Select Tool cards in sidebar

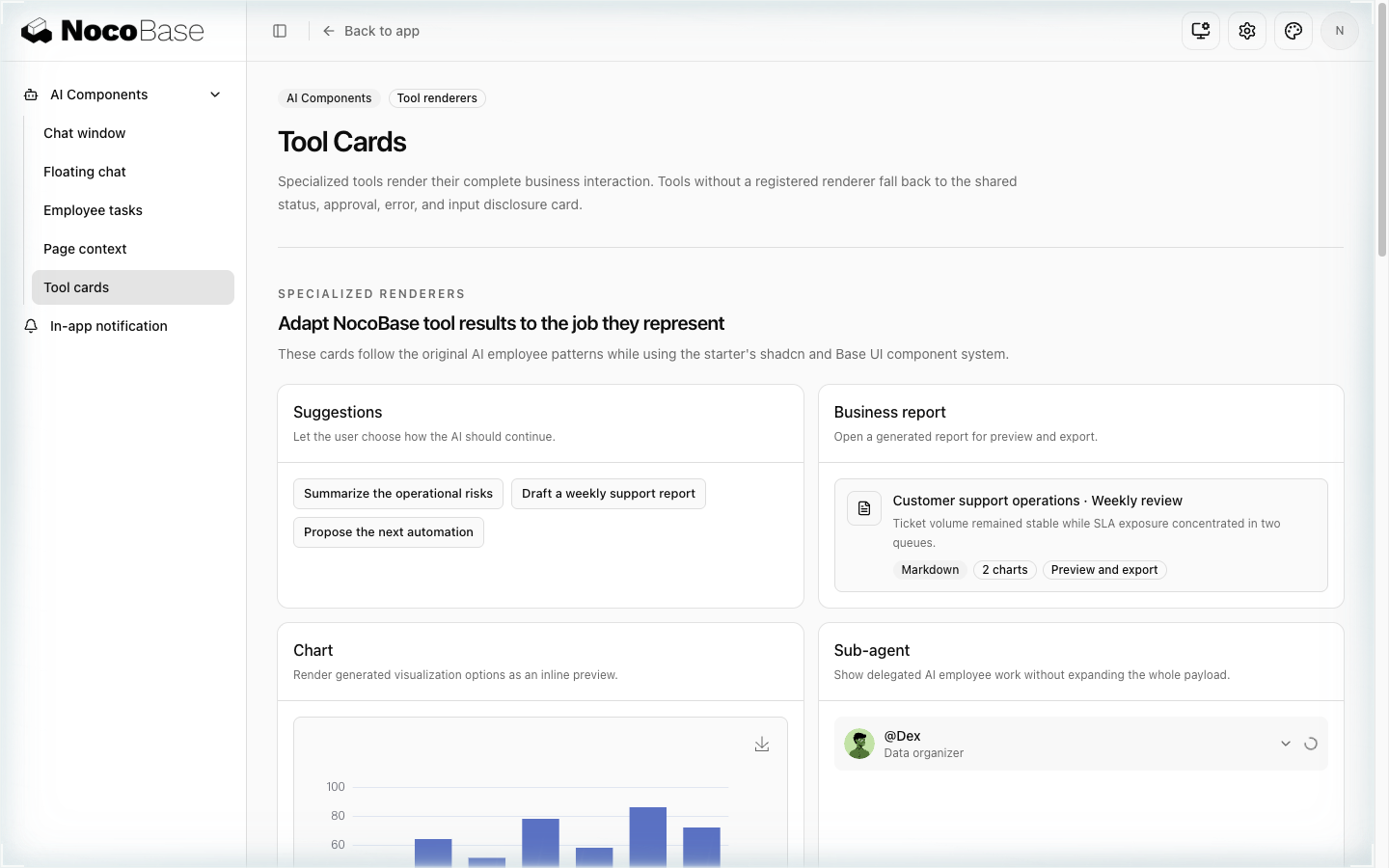(133, 287)
